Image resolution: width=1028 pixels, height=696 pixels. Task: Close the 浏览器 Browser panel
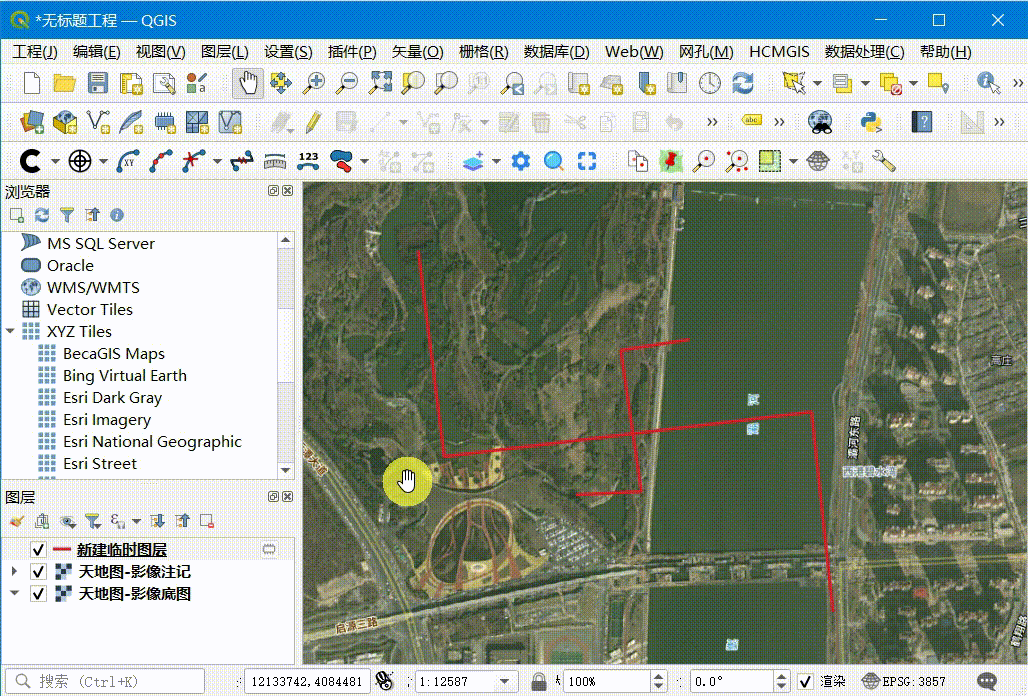tap(288, 191)
